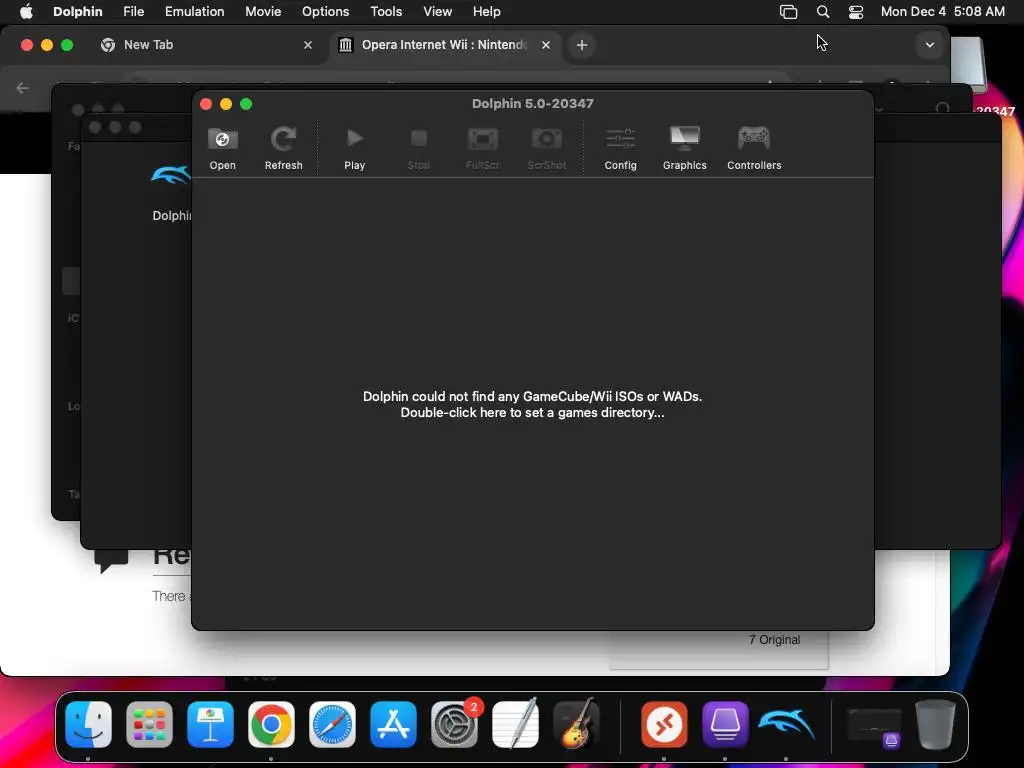The height and width of the screenshot is (768, 1024).
Task: Open the Controllers settings
Action: coord(754,148)
